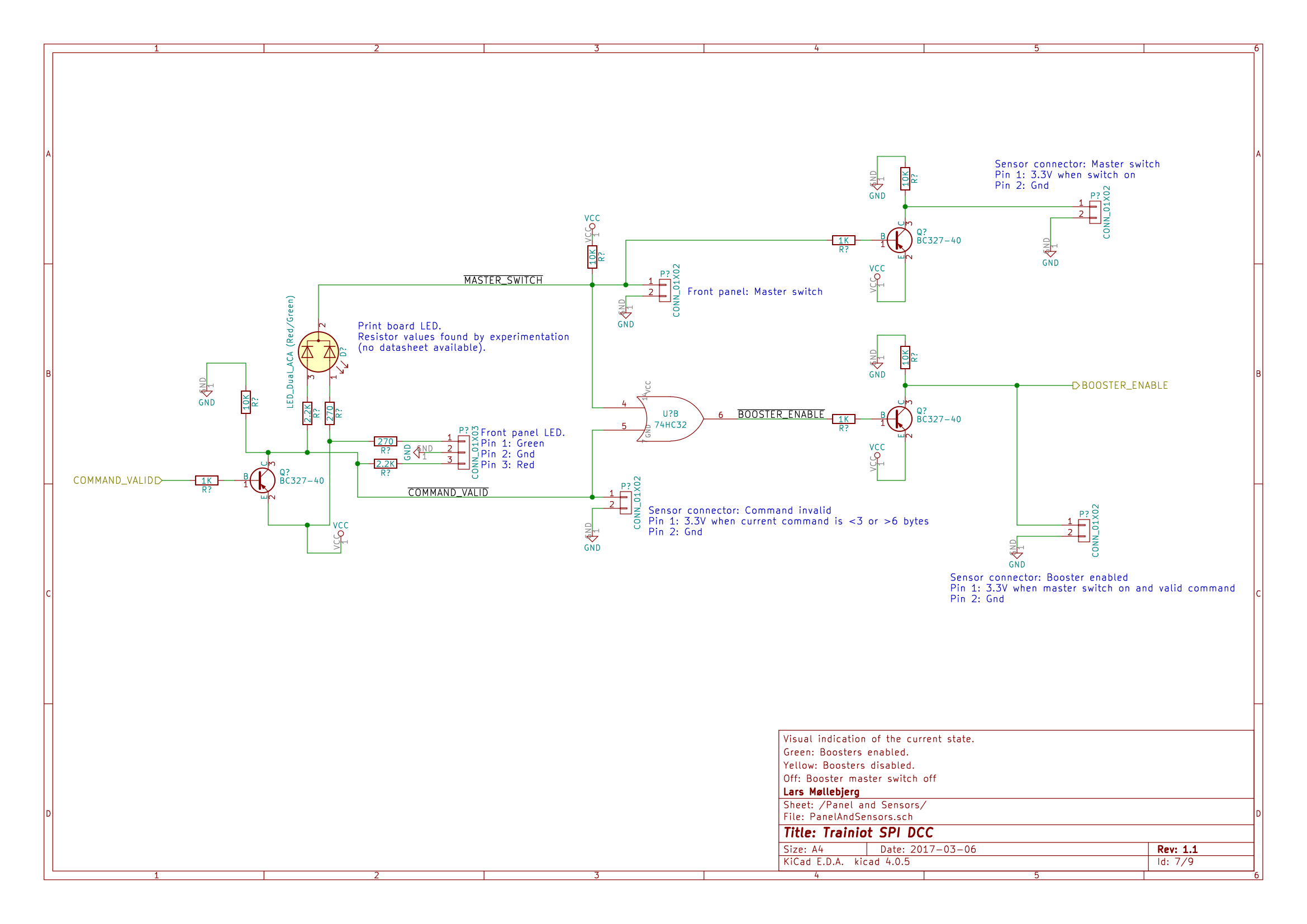Select the transistor driving the master switch sensor
This screenshot has height=924, width=1307.
[900, 241]
